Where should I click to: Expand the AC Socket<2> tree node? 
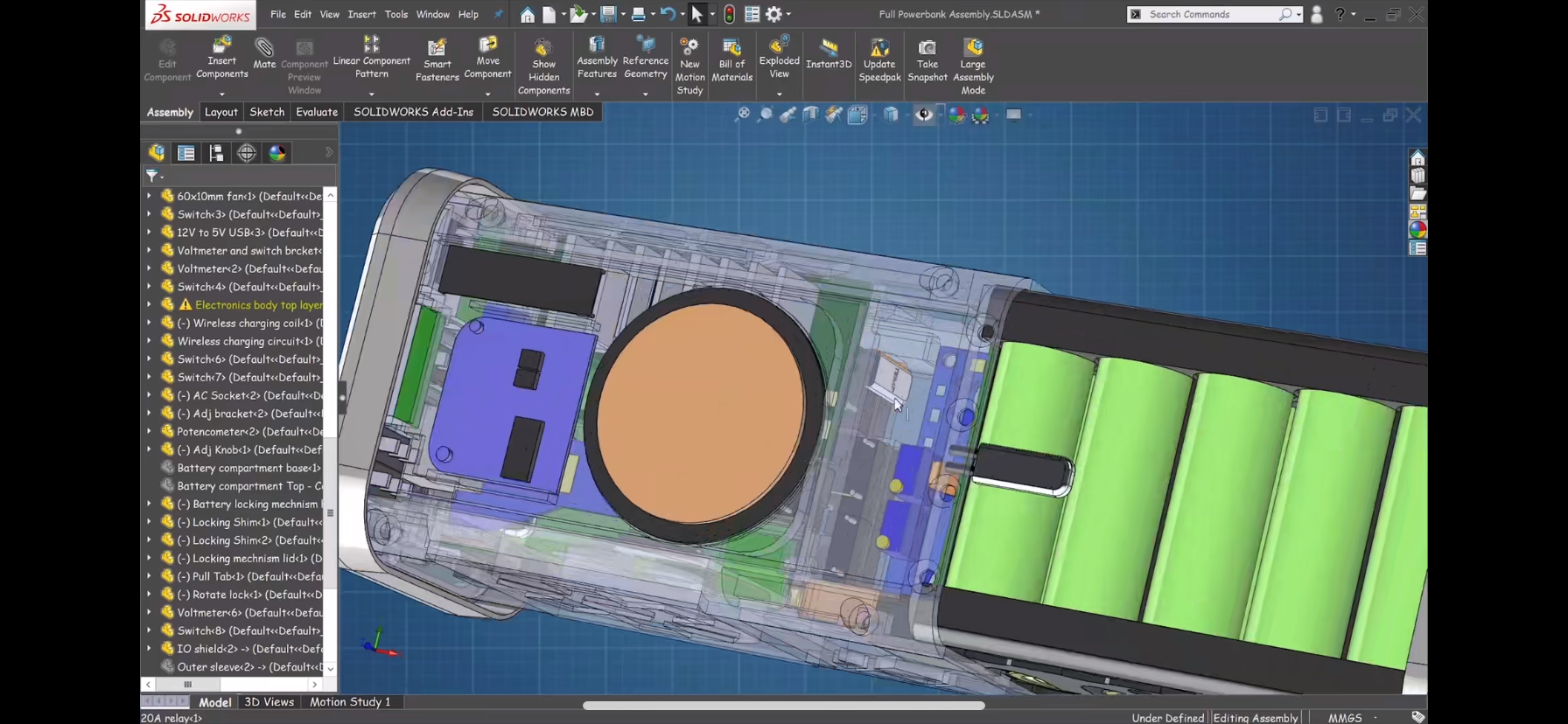pos(149,395)
